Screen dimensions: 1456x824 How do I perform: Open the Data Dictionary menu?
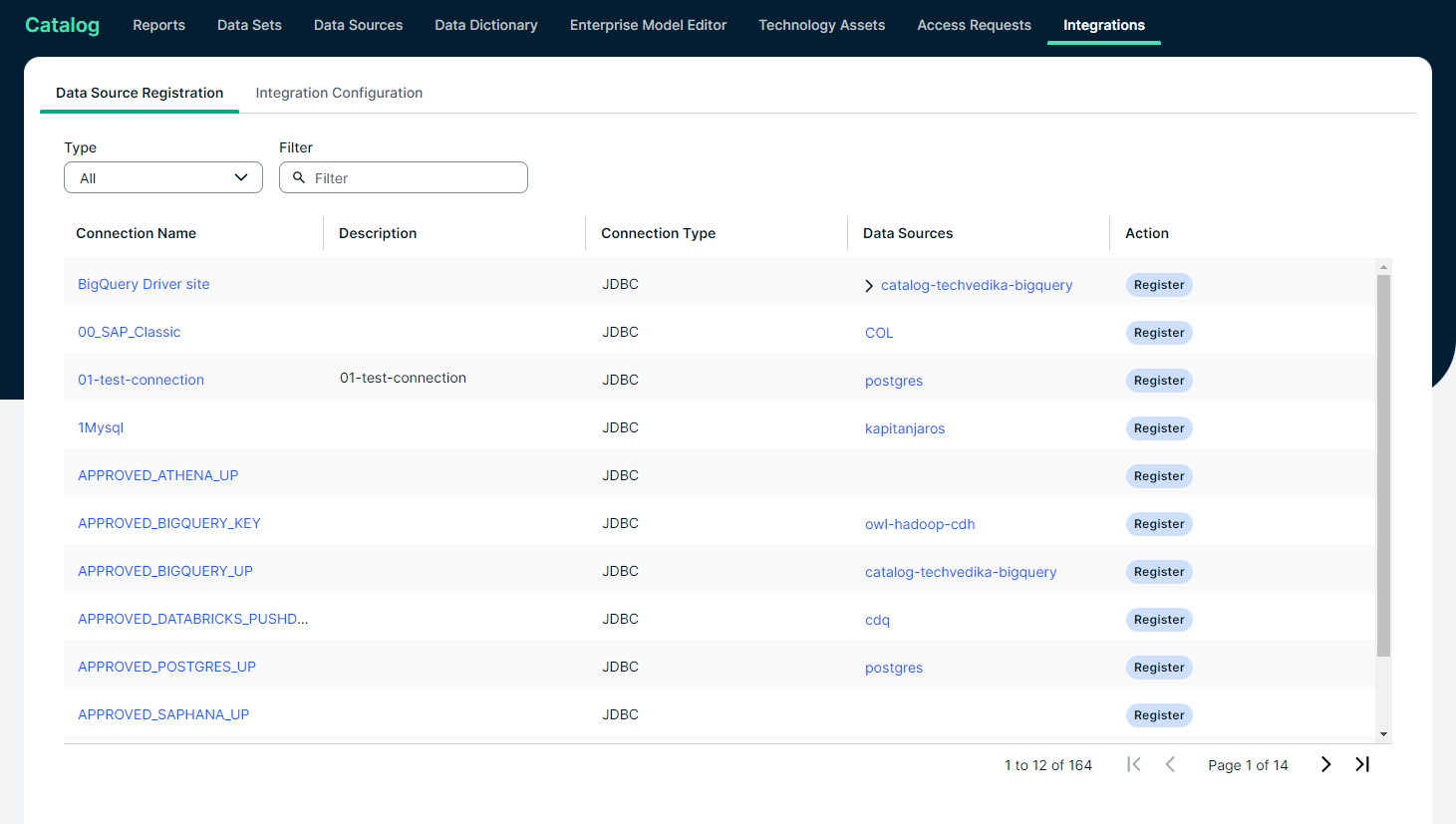click(485, 25)
